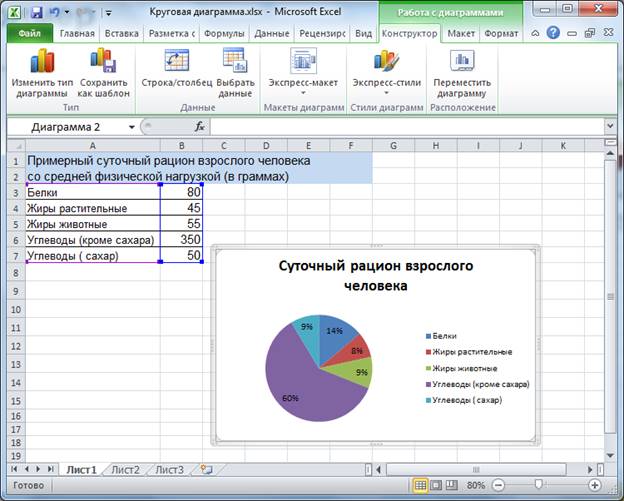Switch to Page Break Preview icon
Viewport: 624px width, 501px height.
pyautogui.click(x=452, y=485)
